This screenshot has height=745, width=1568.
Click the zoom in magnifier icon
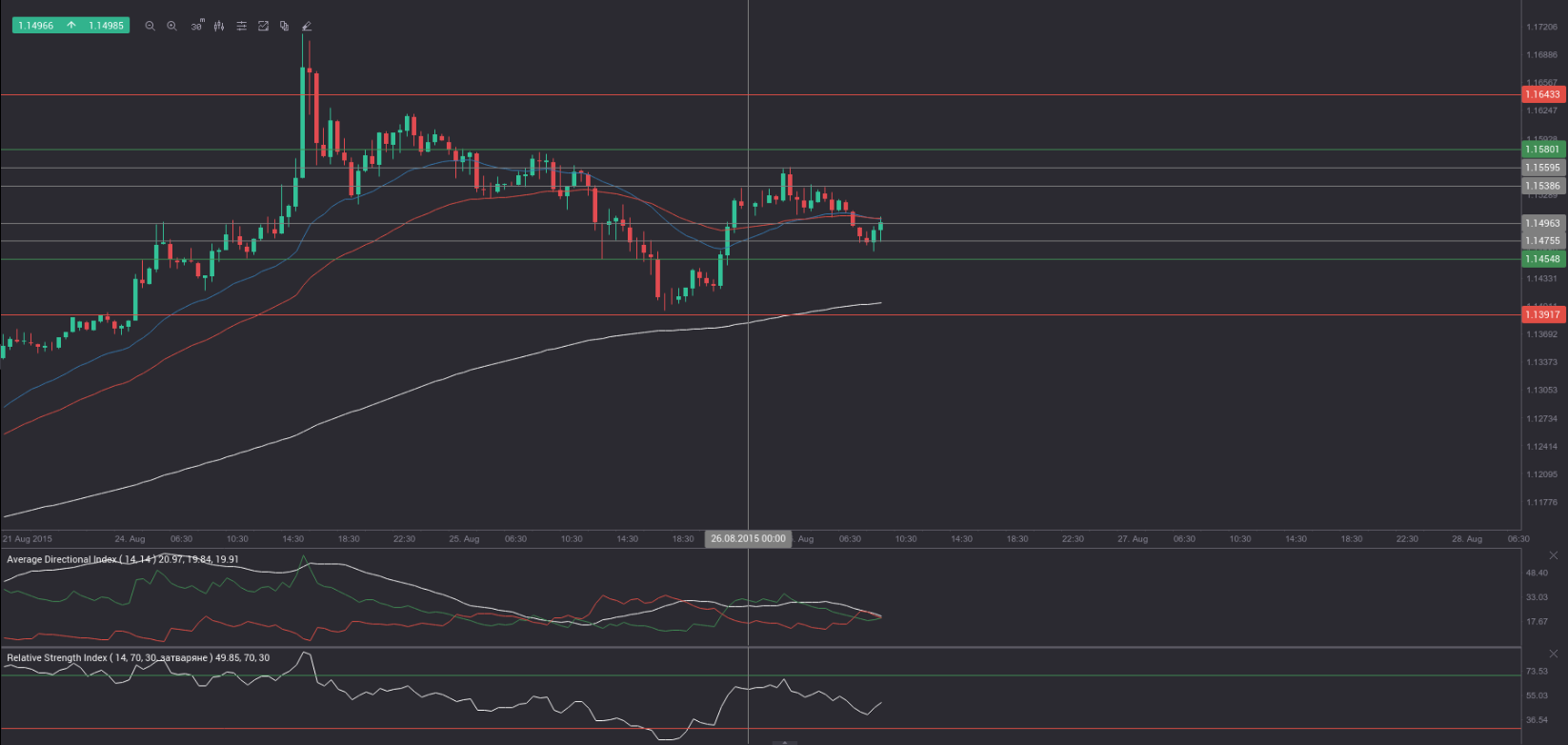(172, 26)
